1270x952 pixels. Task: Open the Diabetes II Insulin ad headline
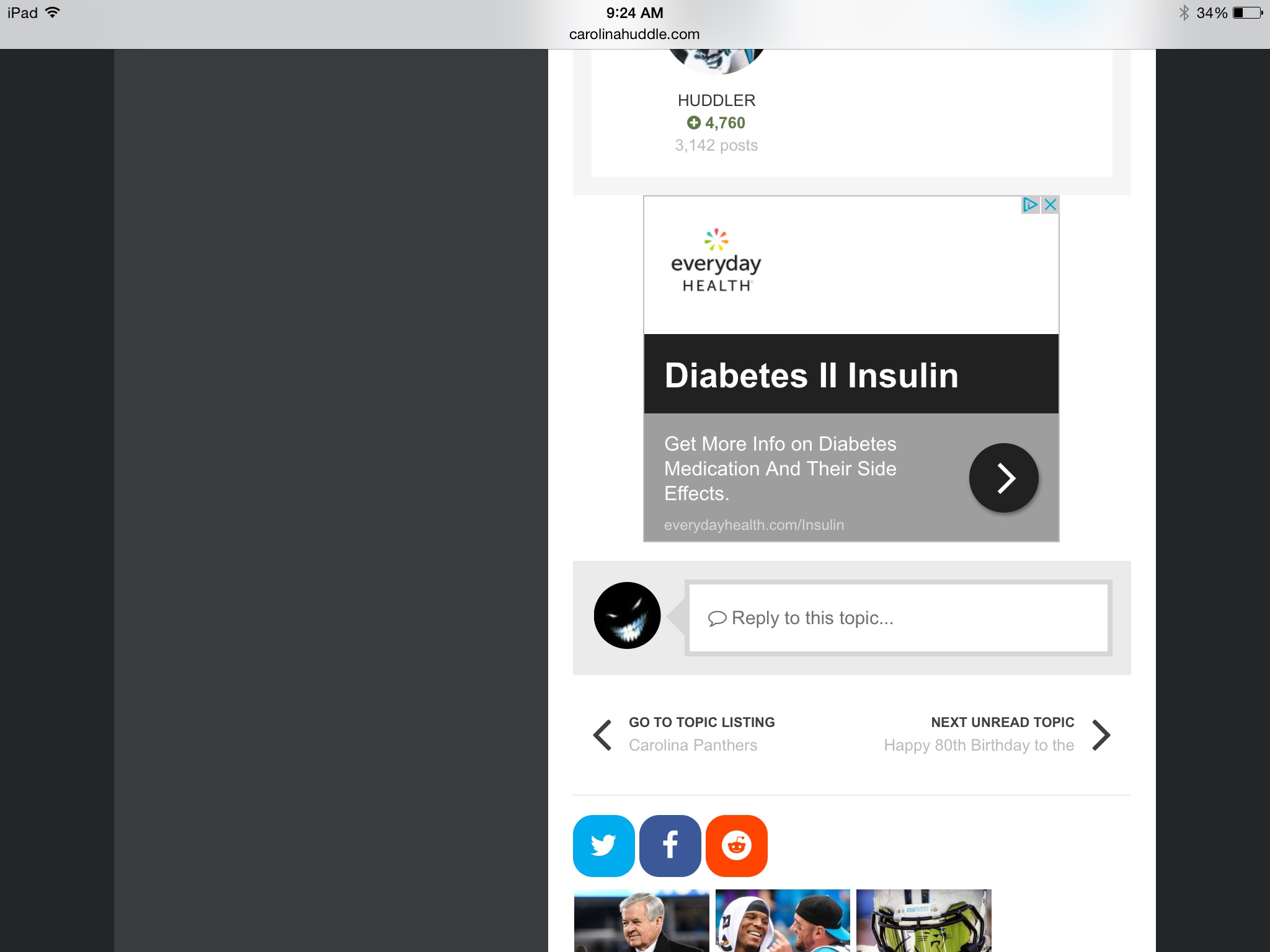point(811,375)
